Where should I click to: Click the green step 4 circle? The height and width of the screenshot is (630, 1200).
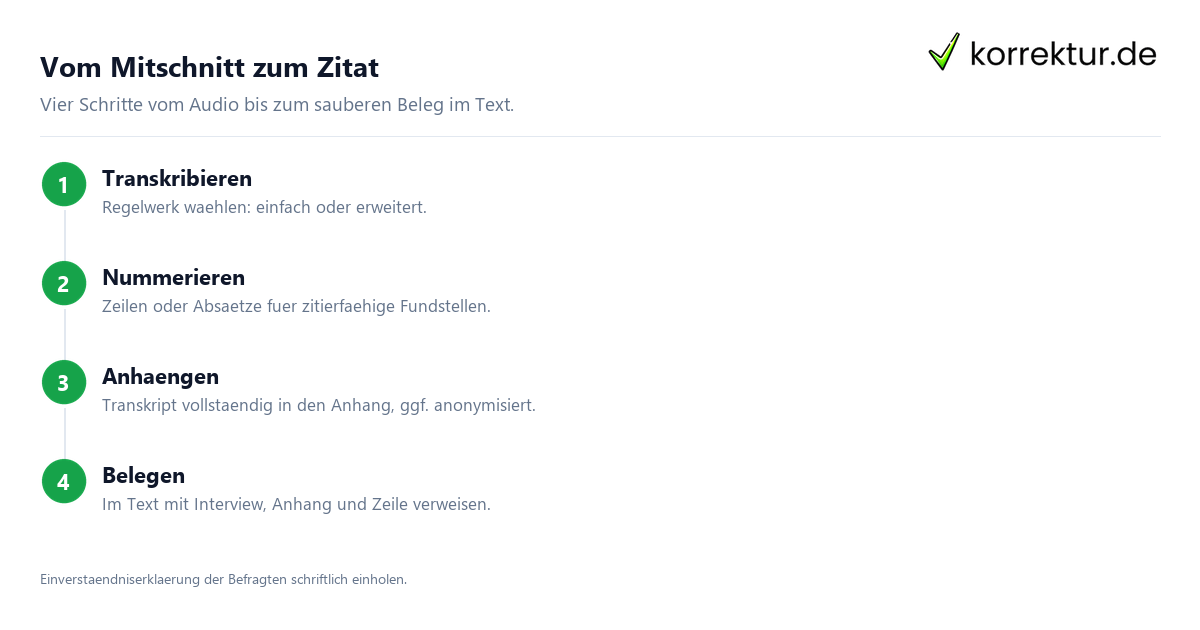(x=64, y=481)
